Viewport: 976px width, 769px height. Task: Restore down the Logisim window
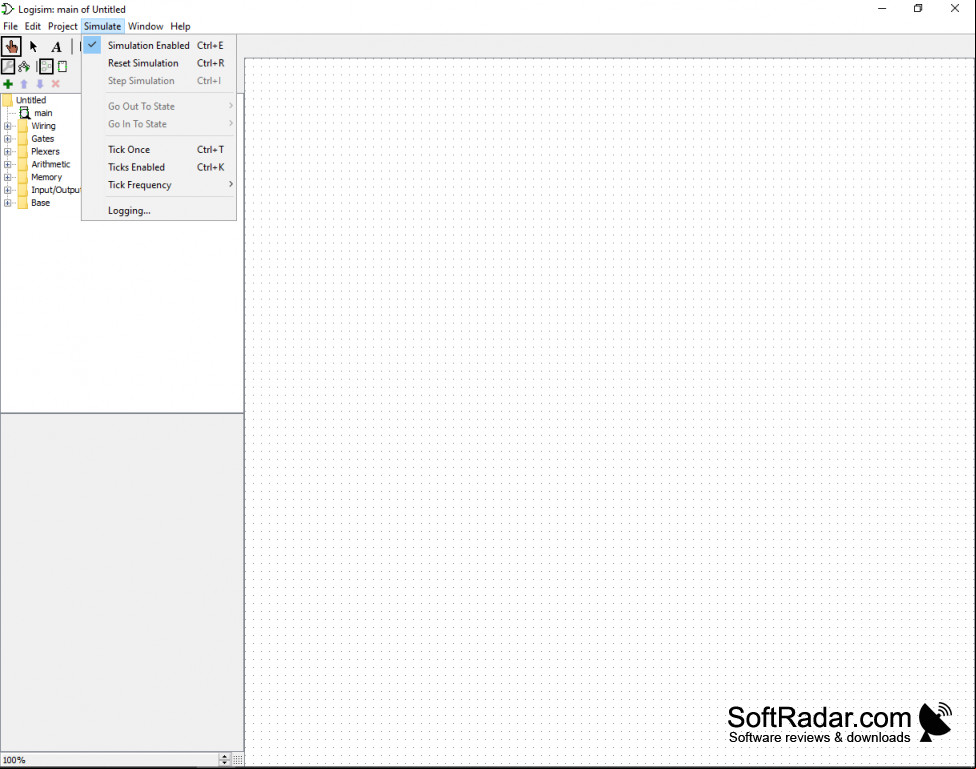click(x=918, y=9)
